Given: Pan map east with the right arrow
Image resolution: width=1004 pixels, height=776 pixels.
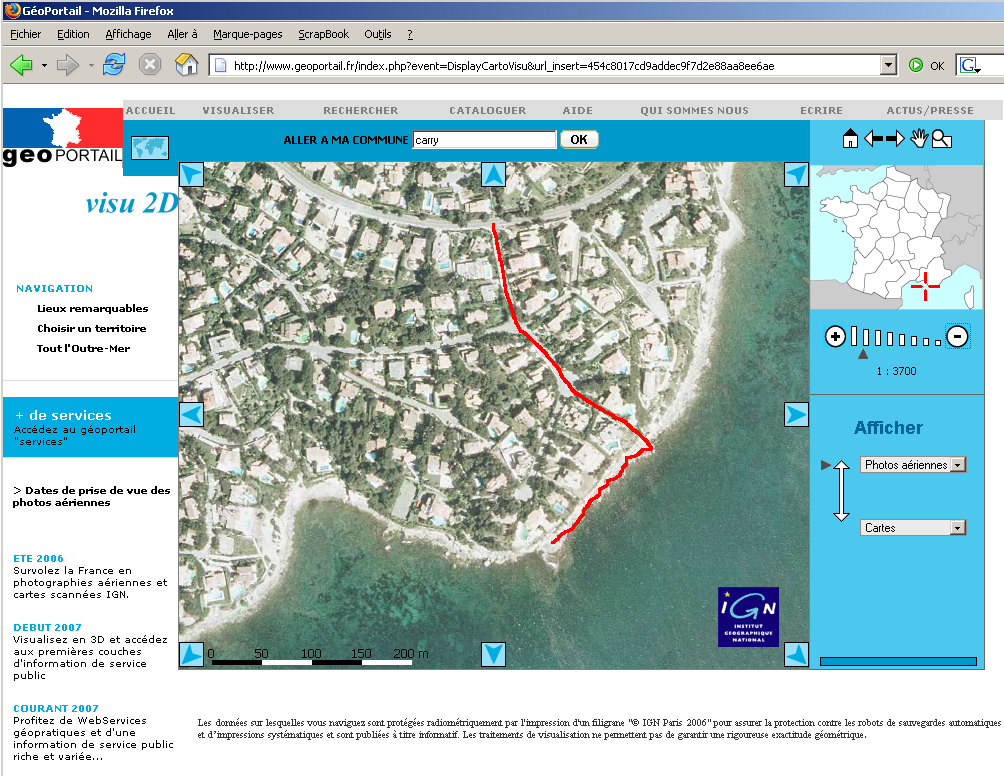Looking at the screenshot, I should (x=796, y=414).
